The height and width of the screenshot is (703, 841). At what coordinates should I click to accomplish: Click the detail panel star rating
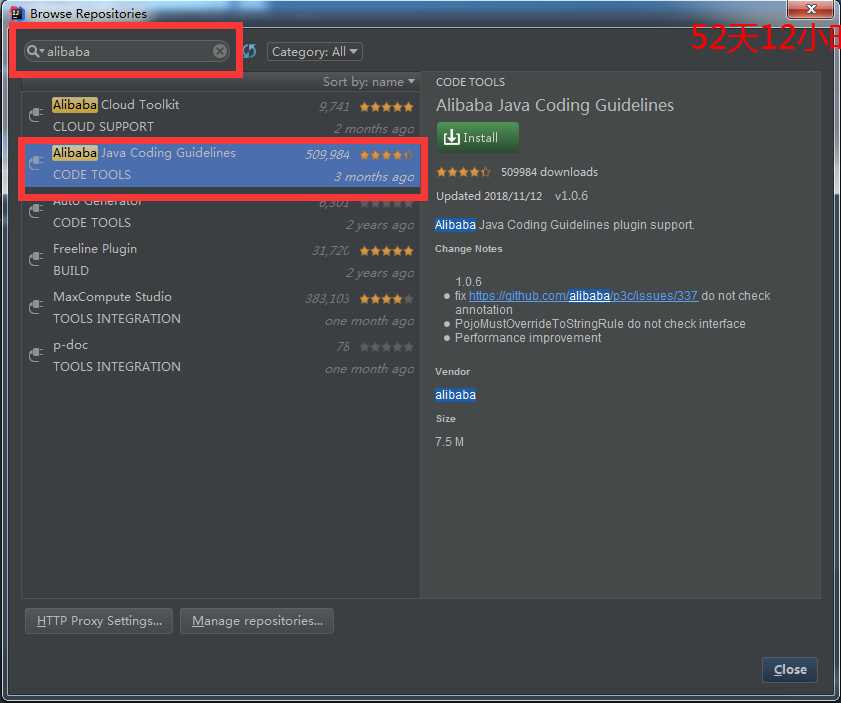(x=463, y=172)
